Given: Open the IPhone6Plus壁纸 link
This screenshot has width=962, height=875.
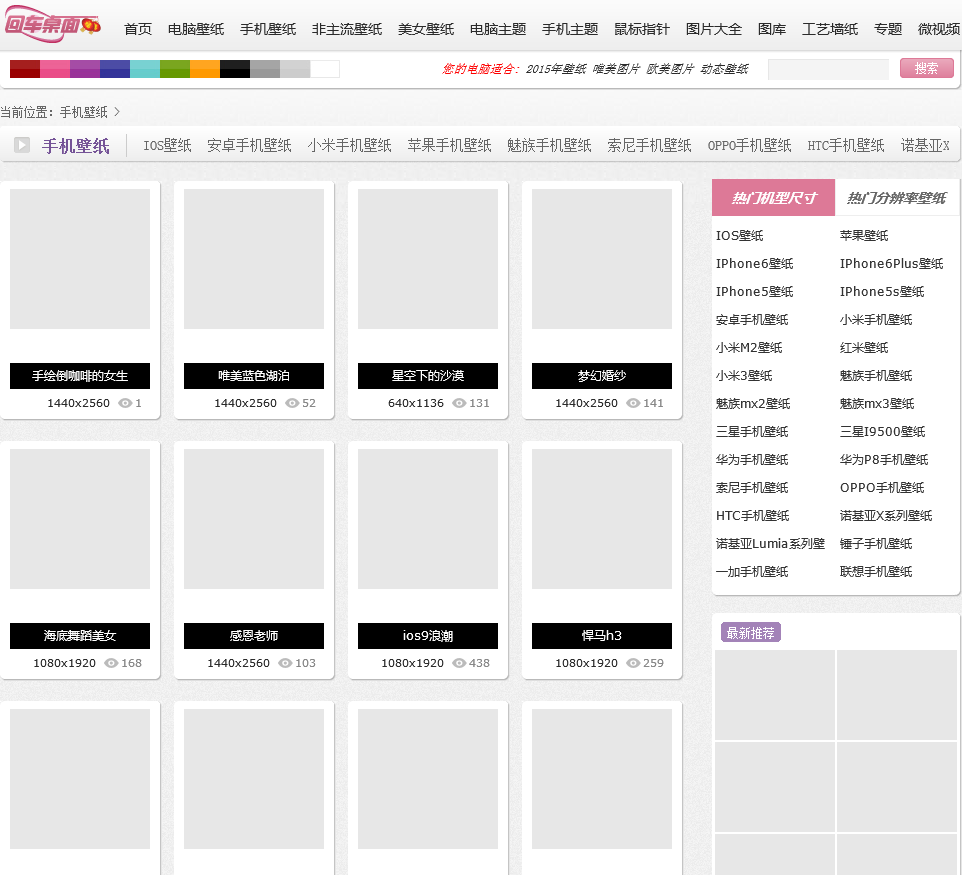Looking at the screenshot, I should (x=891, y=264).
